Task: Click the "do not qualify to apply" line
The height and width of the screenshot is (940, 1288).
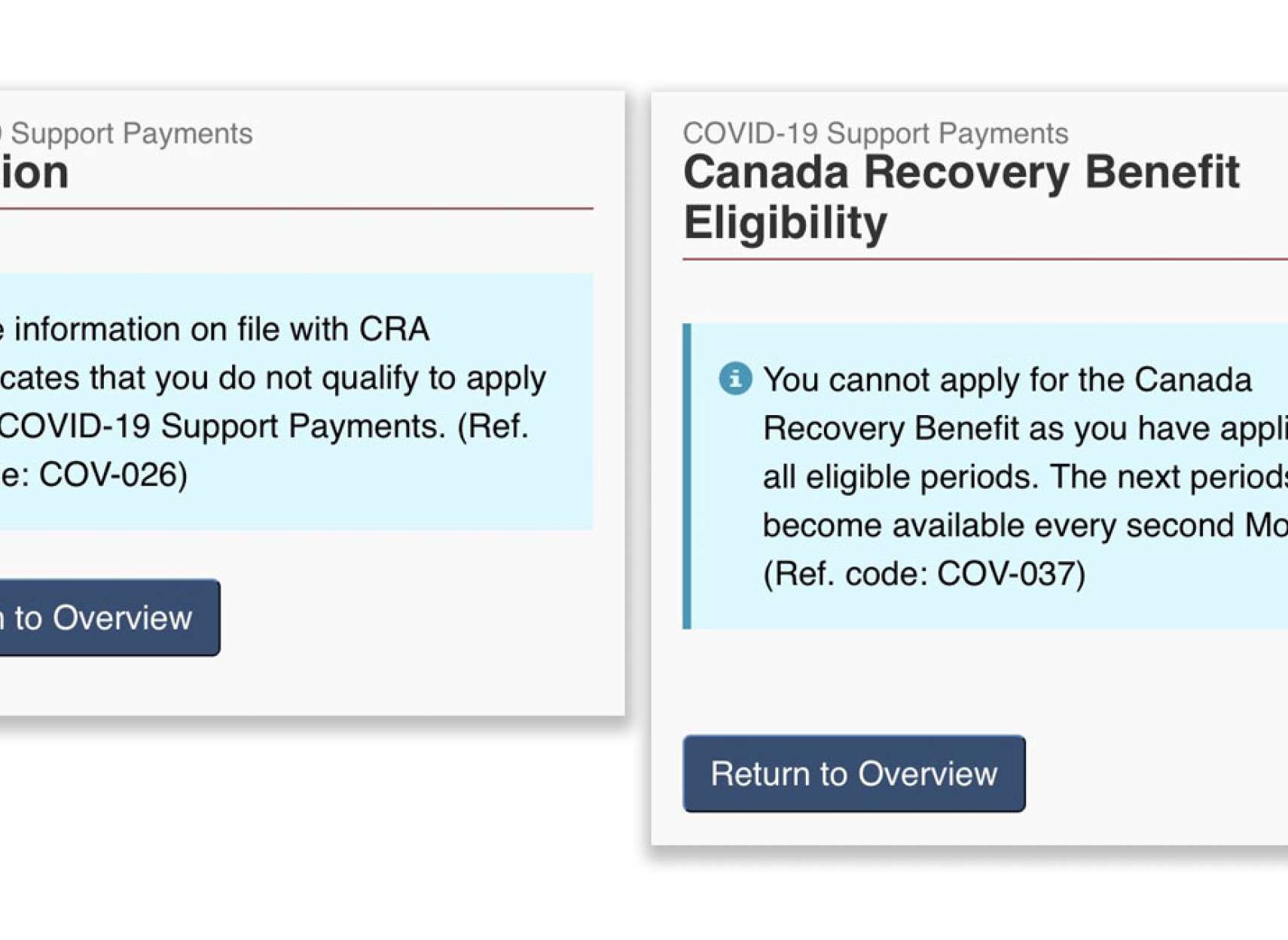Action: [271, 378]
